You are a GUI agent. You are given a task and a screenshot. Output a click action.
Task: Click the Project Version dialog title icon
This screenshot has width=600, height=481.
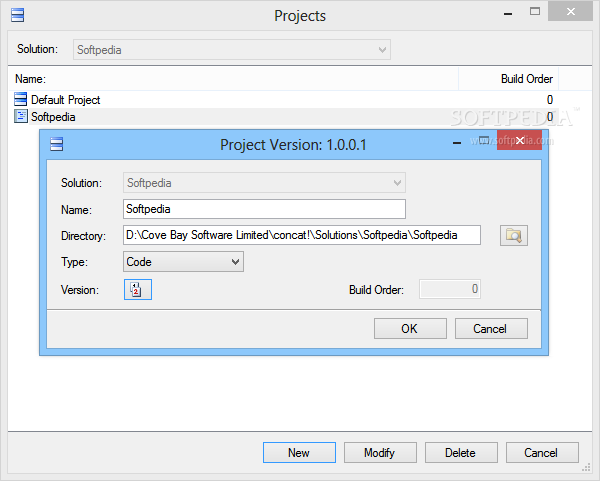57,144
